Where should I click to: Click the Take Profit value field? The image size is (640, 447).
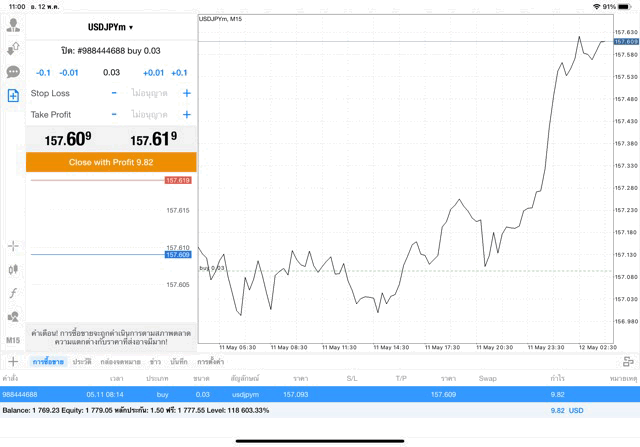coord(149,115)
